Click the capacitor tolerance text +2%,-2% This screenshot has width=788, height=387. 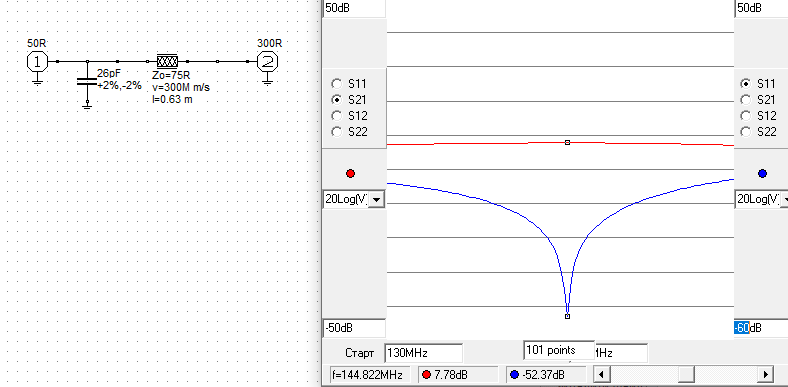[x=120, y=85]
